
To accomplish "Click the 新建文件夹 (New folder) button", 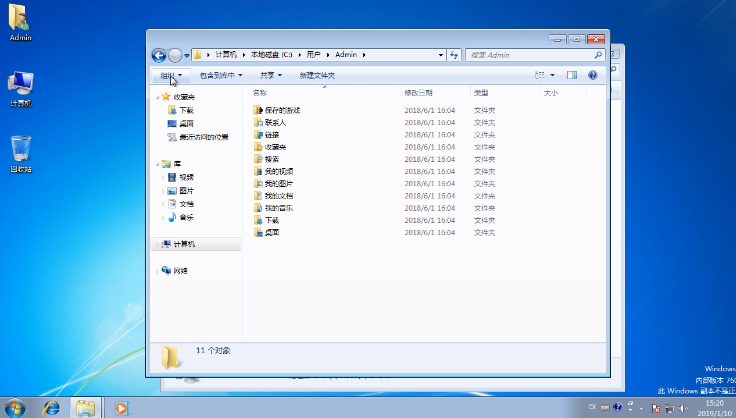I will [317, 75].
